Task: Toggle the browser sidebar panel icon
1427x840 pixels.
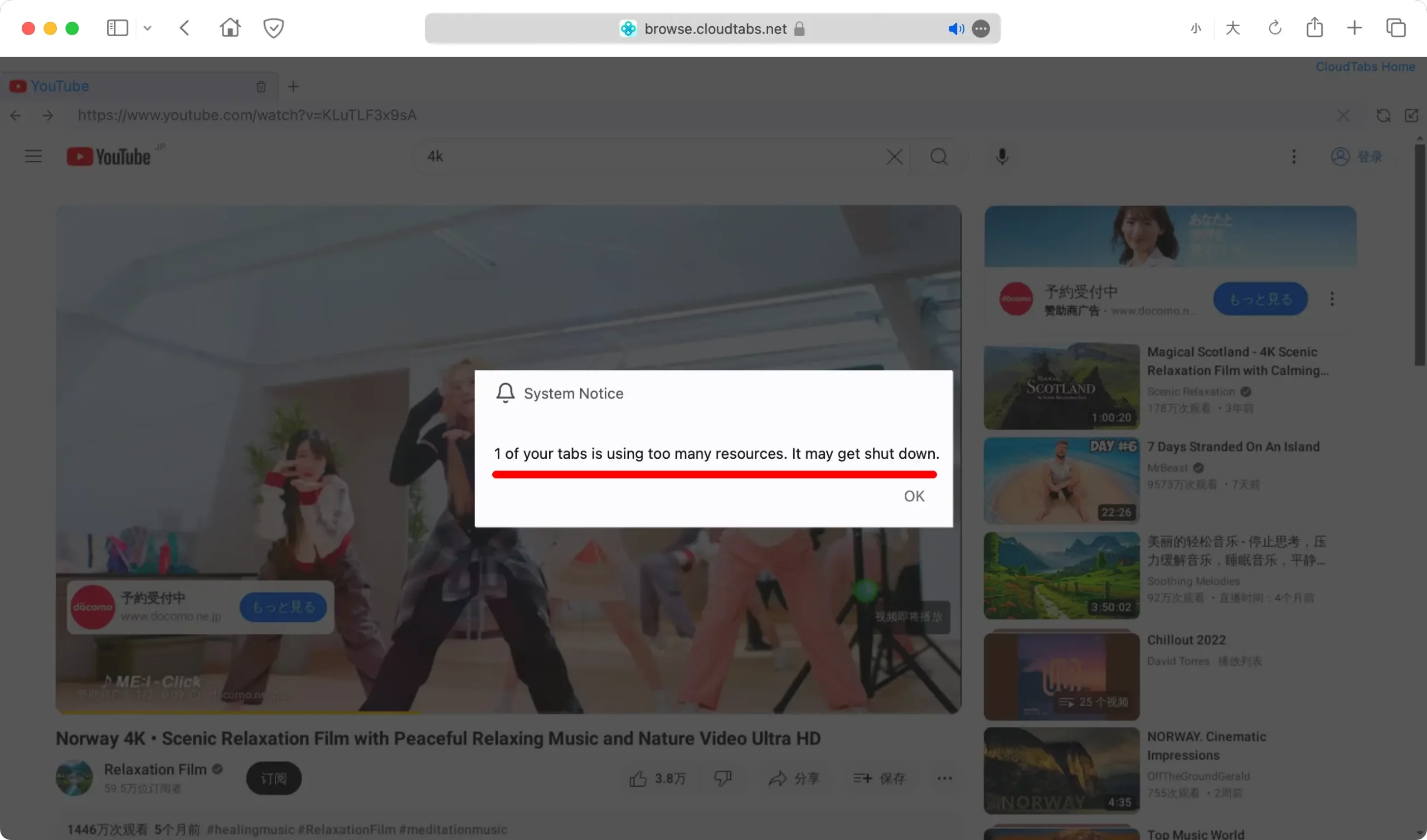Action: [x=117, y=28]
